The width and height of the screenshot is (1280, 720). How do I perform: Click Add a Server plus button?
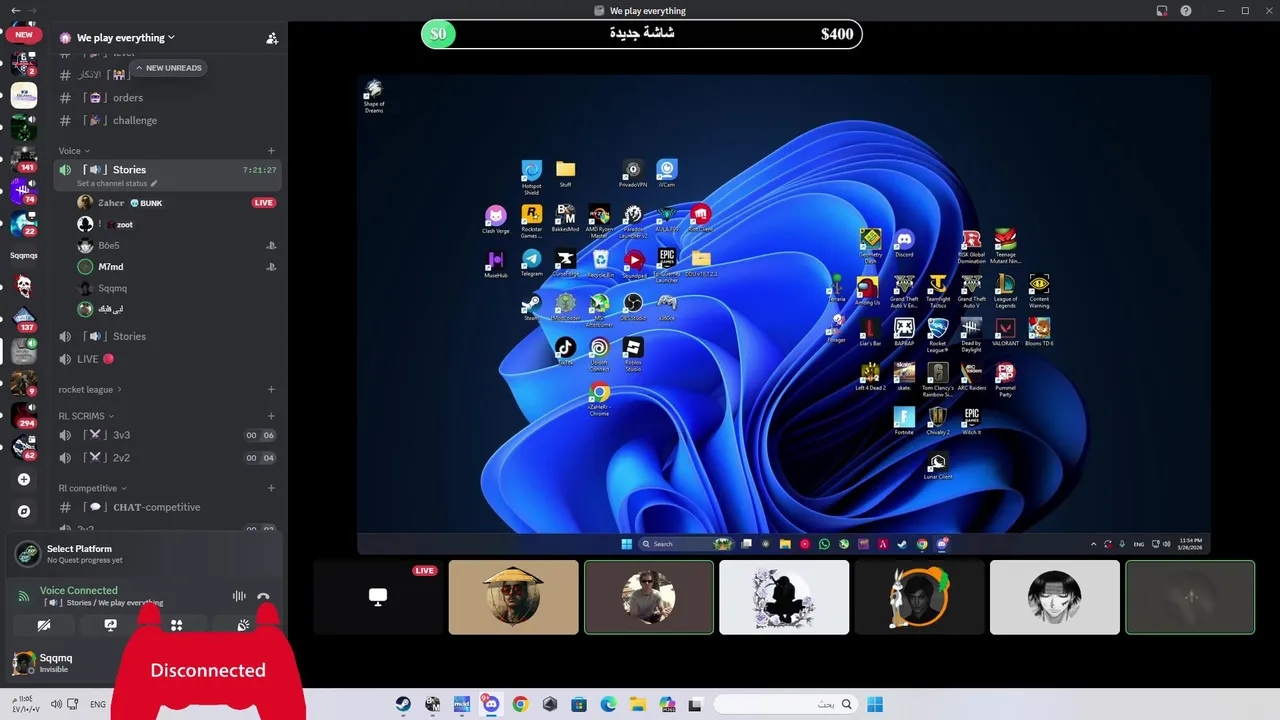pos(24,480)
